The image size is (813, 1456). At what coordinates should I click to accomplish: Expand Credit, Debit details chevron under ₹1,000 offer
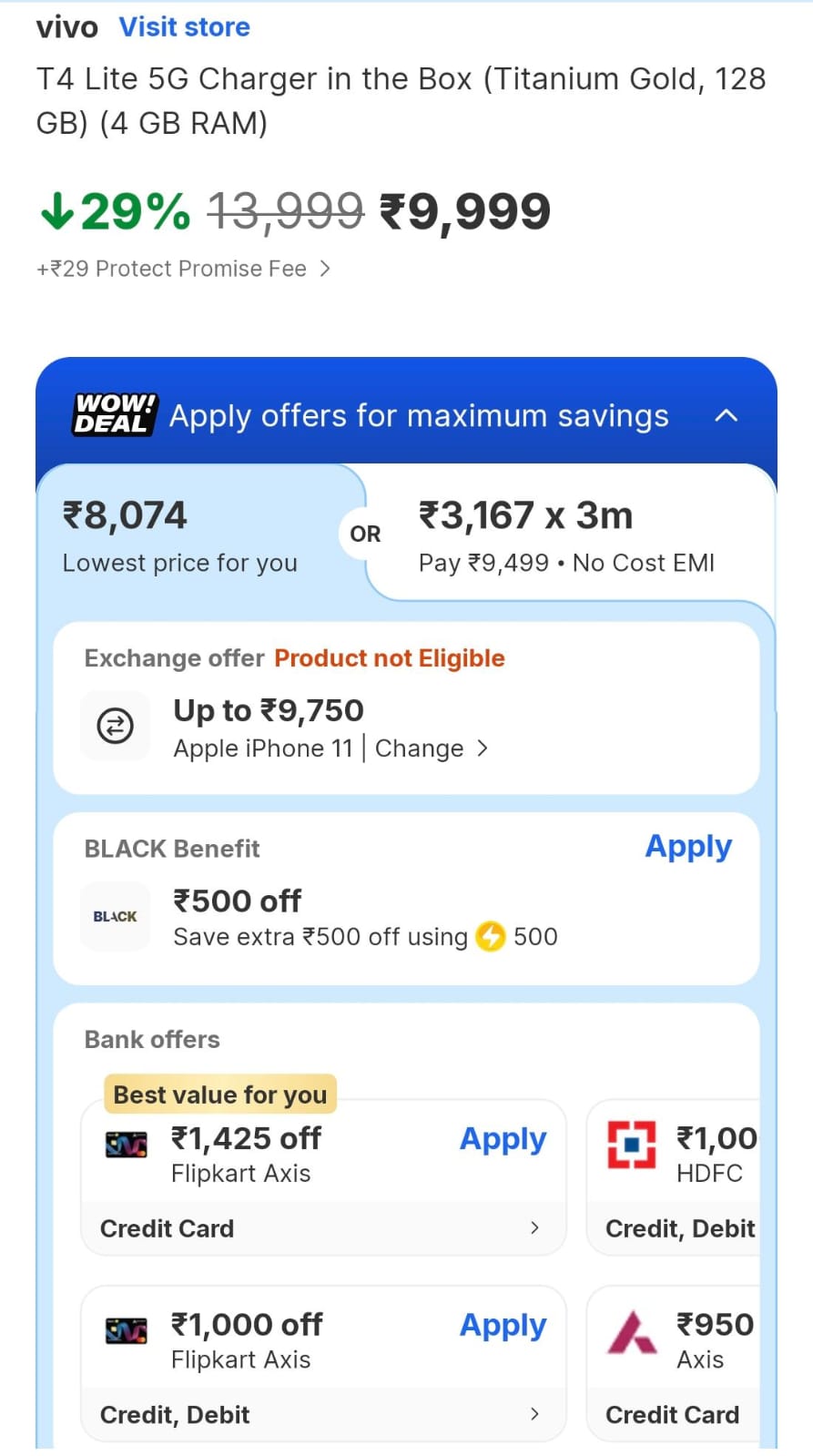(x=534, y=1413)
